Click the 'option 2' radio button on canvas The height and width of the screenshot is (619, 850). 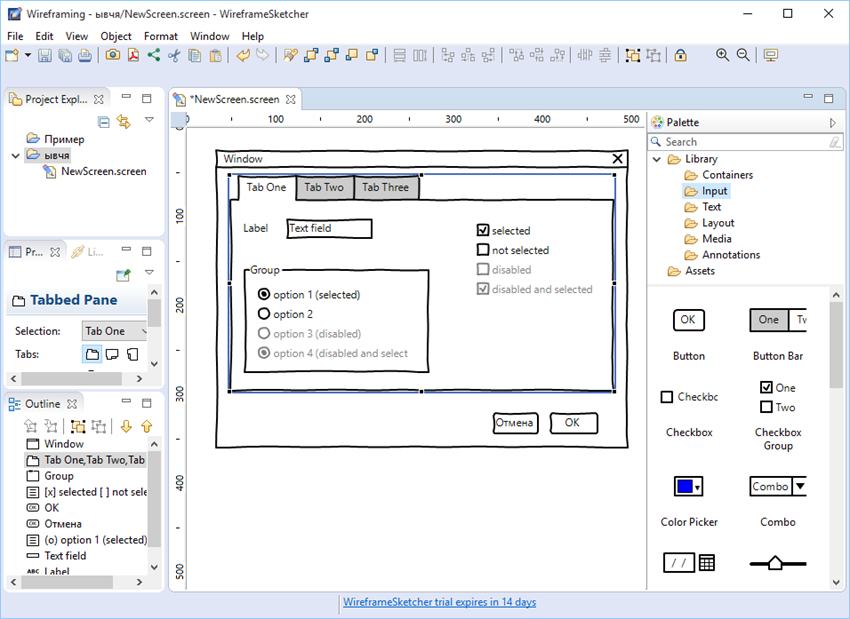click(x=264, y=314)
